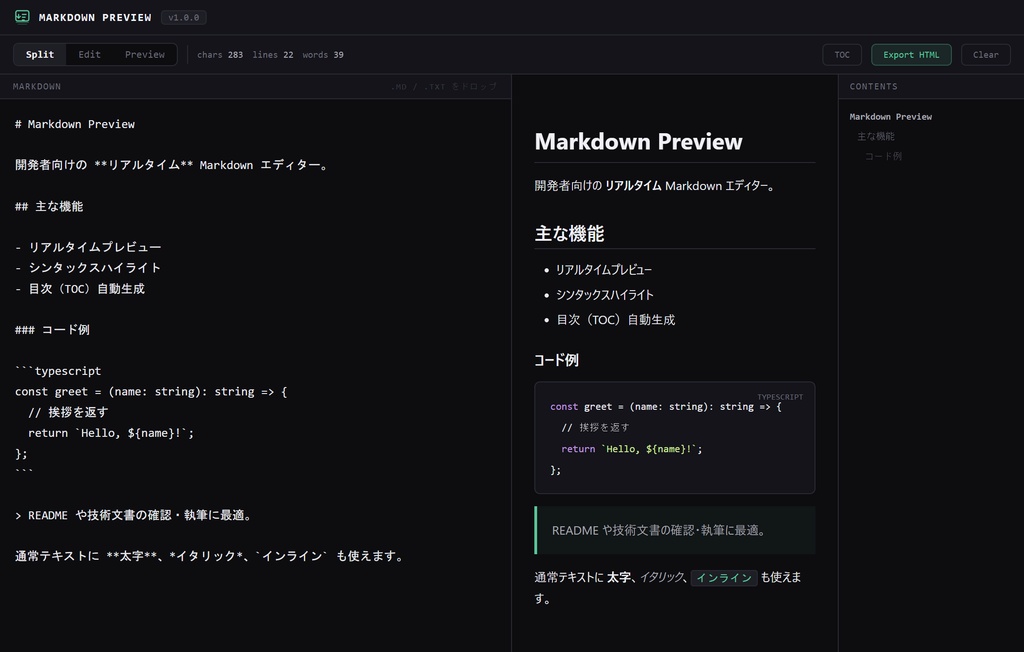Viewport: 1024px width, 652px height.
Task: Switch to Split view mode
Action: (x=40, y=55)
